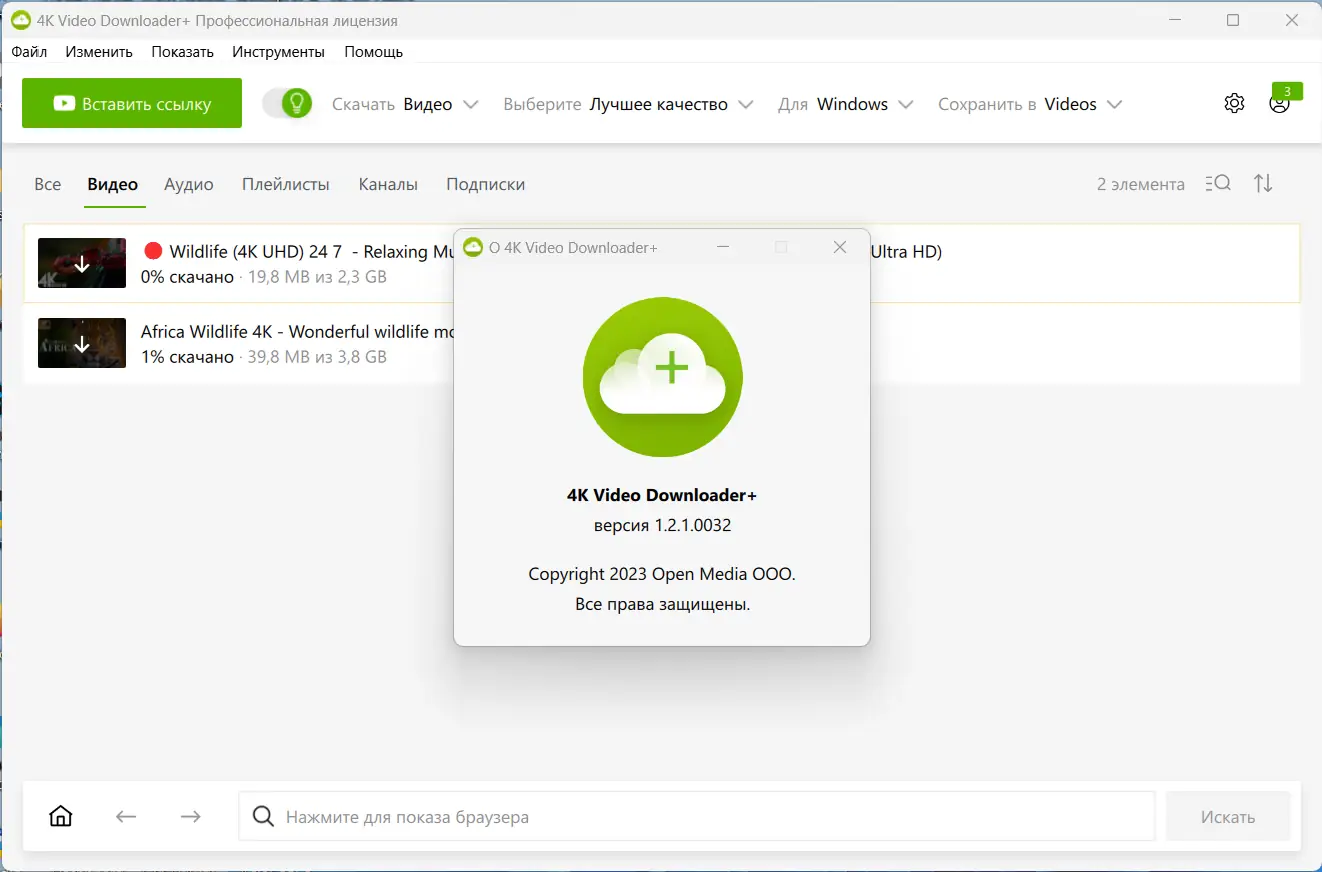This screenshot has height=872, width=1322.
Task: Click the magnifier icon in browser field
Action: tap(263, 817)
